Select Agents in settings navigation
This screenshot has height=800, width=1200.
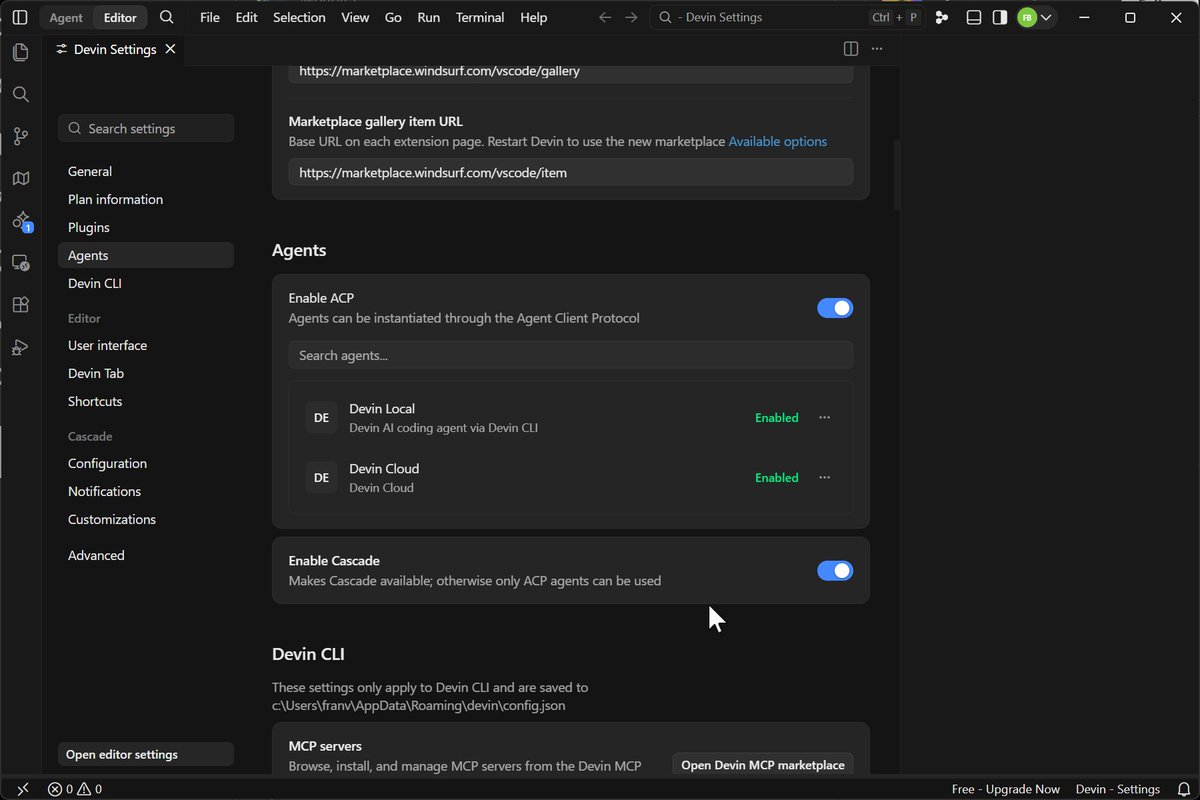tap(146, 255)
